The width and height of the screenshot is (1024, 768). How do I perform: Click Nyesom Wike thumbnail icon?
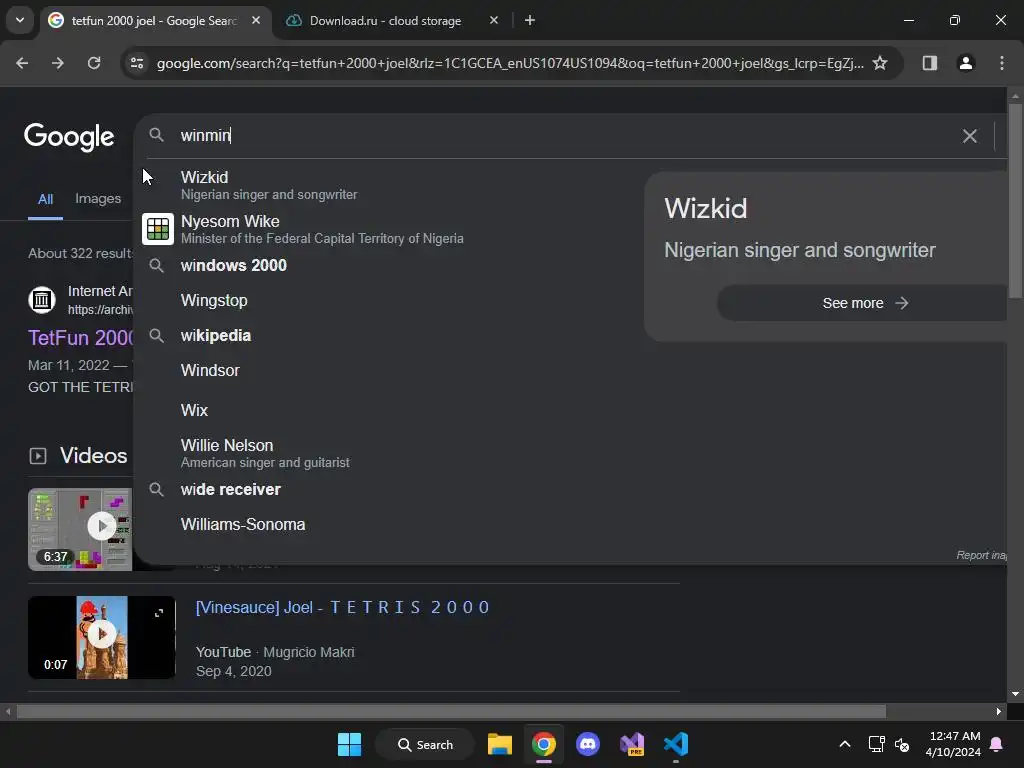coord(158,229)
